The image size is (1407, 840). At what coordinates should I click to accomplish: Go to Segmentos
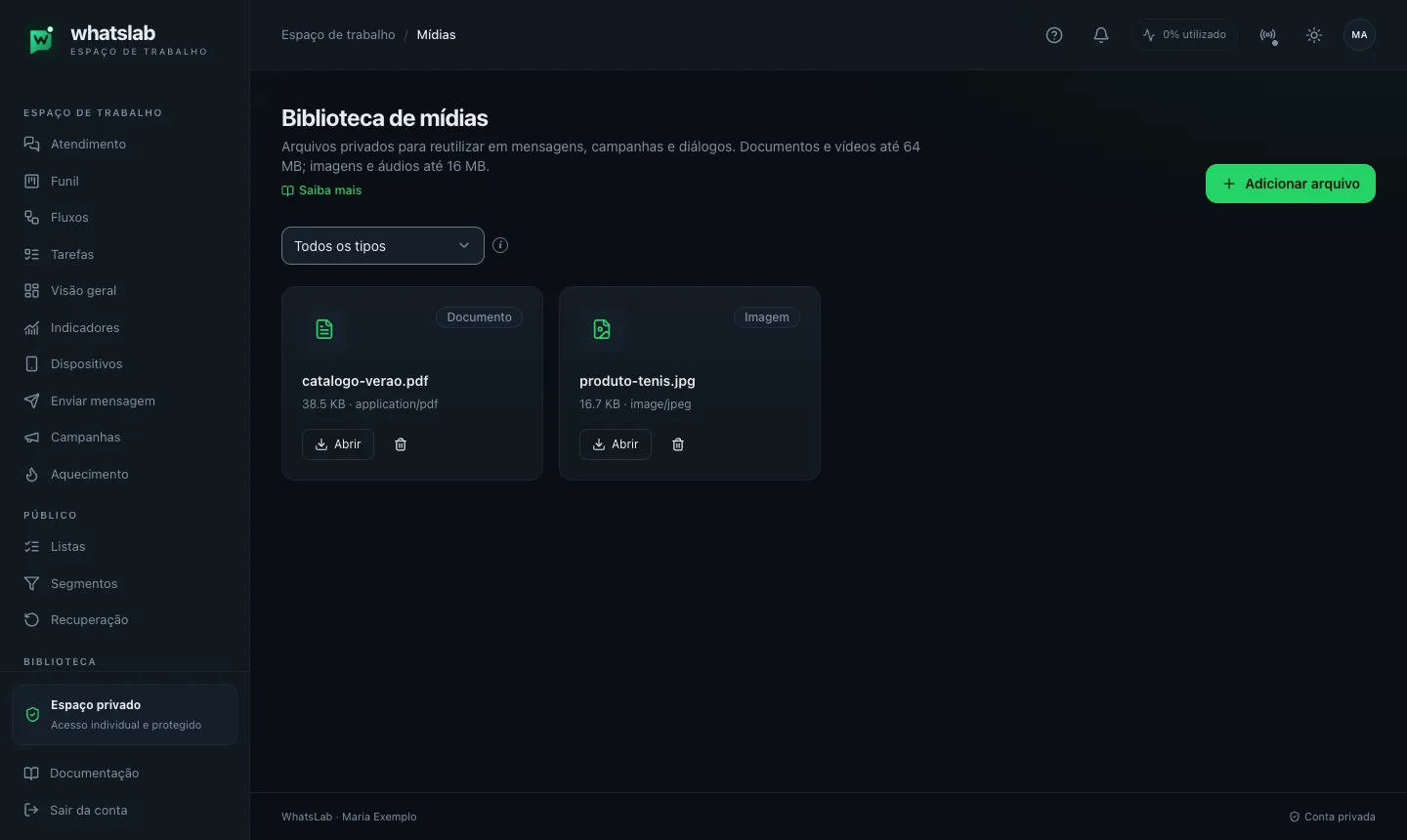point(124,583)
